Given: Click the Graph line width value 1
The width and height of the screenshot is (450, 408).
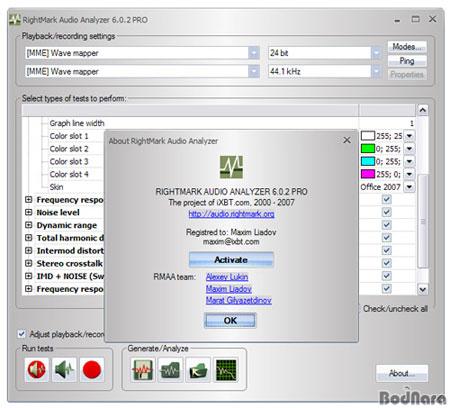Looking at the screenshot, I should point(412,123).
